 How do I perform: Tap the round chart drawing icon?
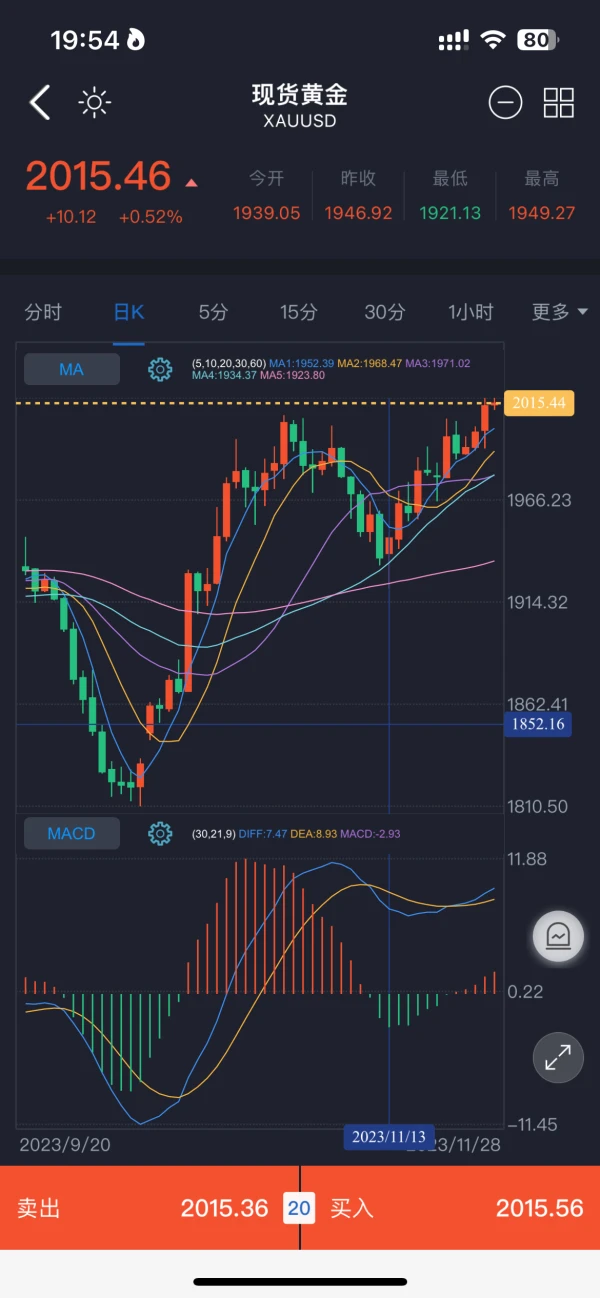557,936
